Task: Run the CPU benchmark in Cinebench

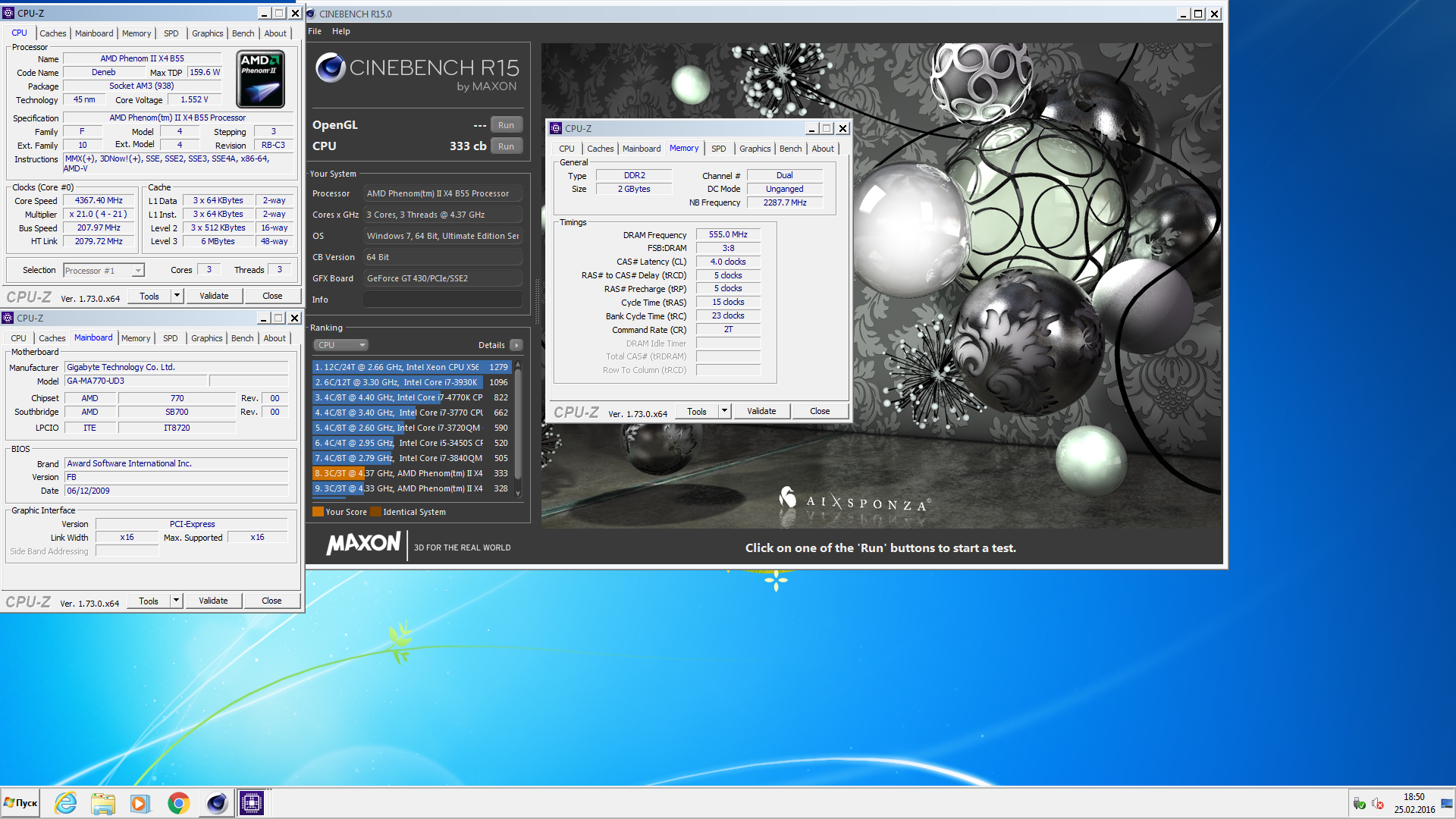Action: click(x=506, y=146)
